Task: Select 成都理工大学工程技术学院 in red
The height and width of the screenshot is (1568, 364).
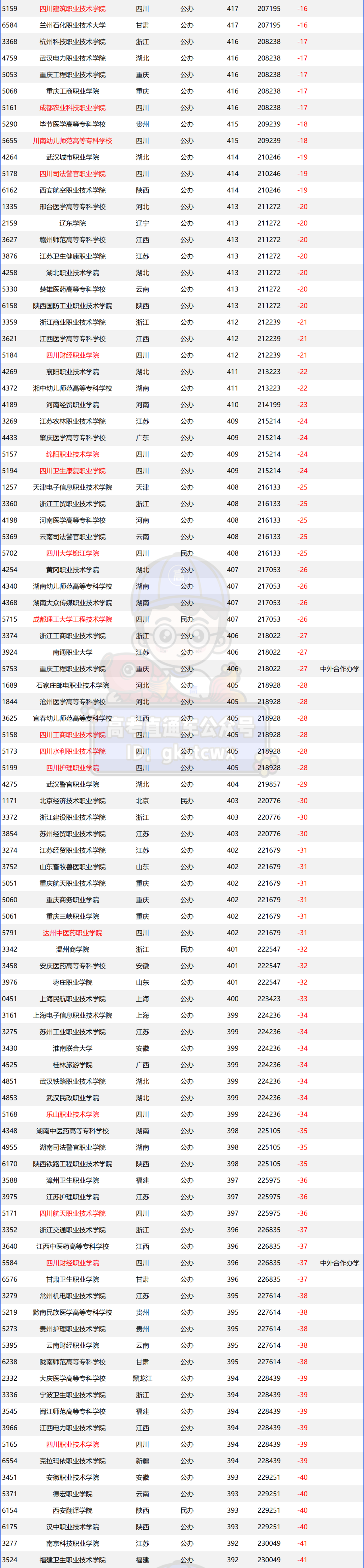Action: point(72,619)
